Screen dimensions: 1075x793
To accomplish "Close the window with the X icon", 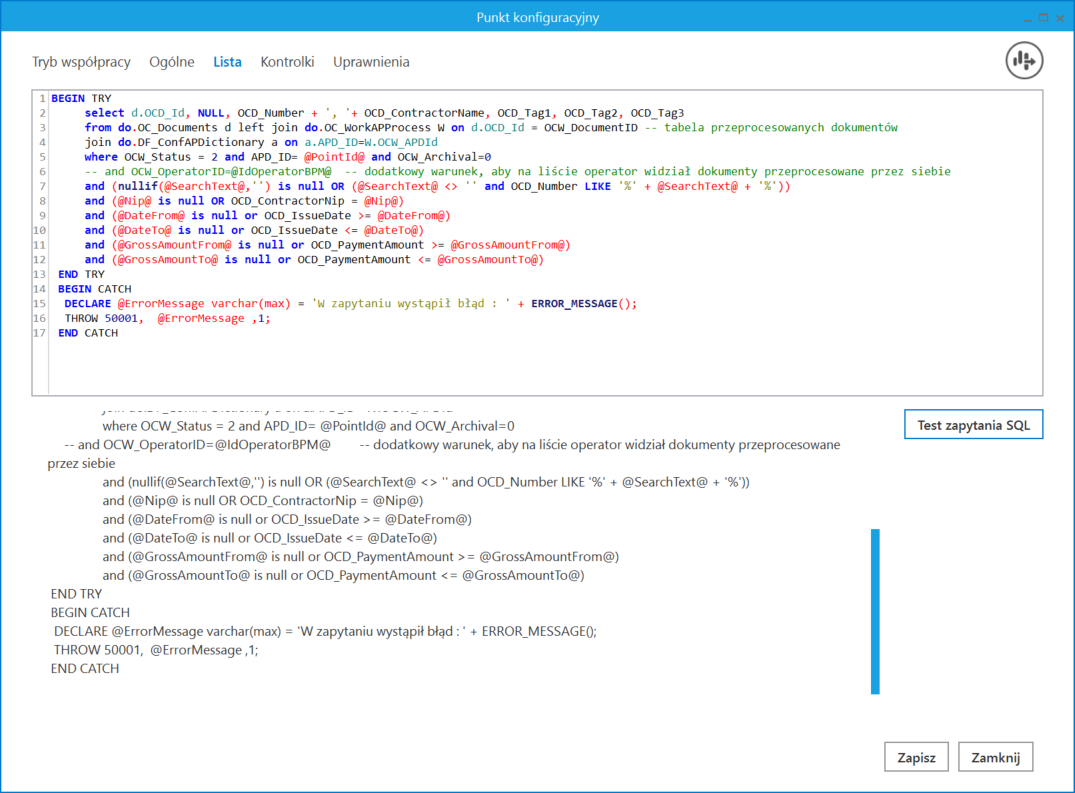I will pyautogui.click(x=1060, y=18).
